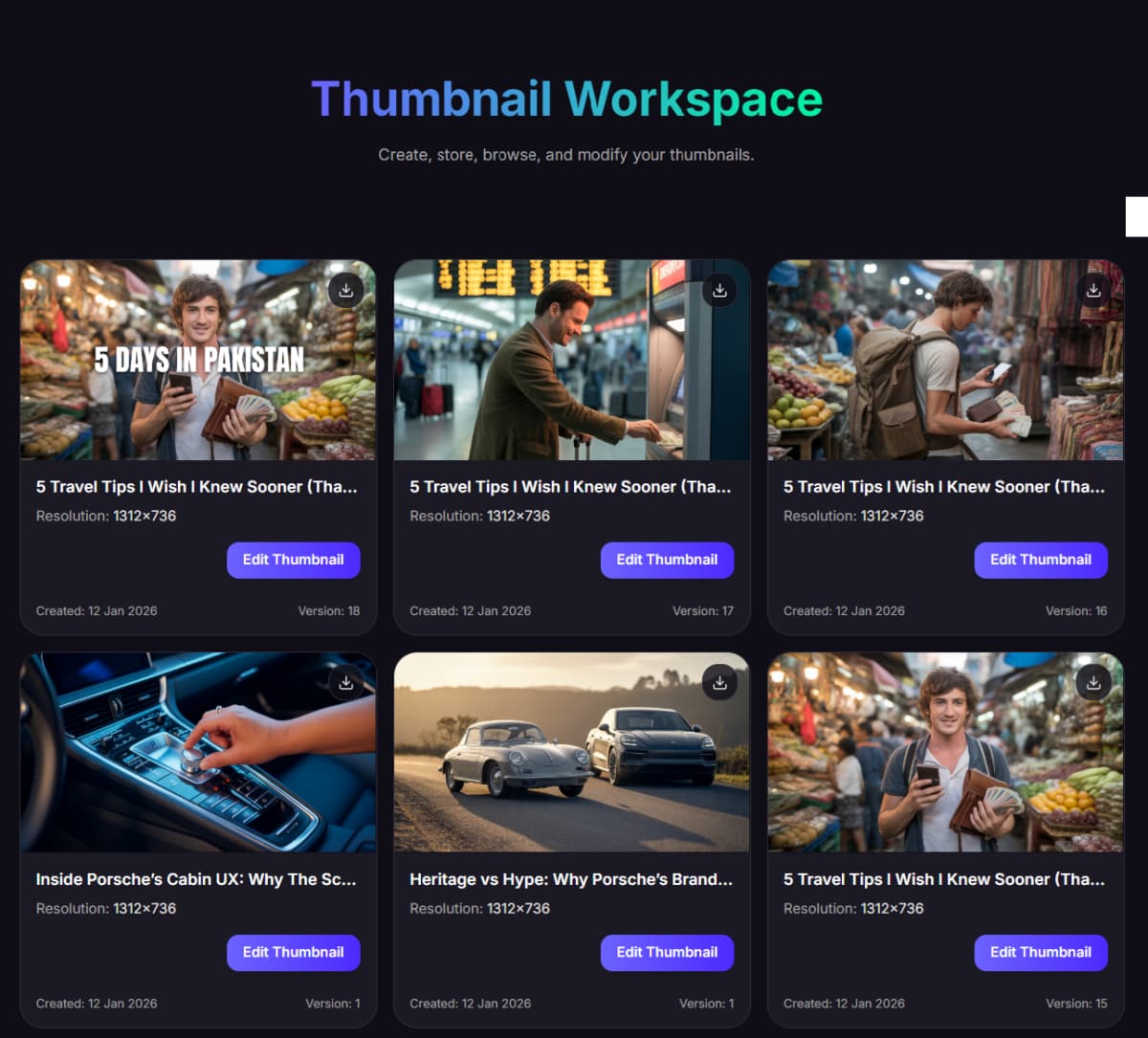The height and width of the screenshot is (1038, 1148).
Task: Open editor for Version 16 thumbnail
Action: point(1040,560)
